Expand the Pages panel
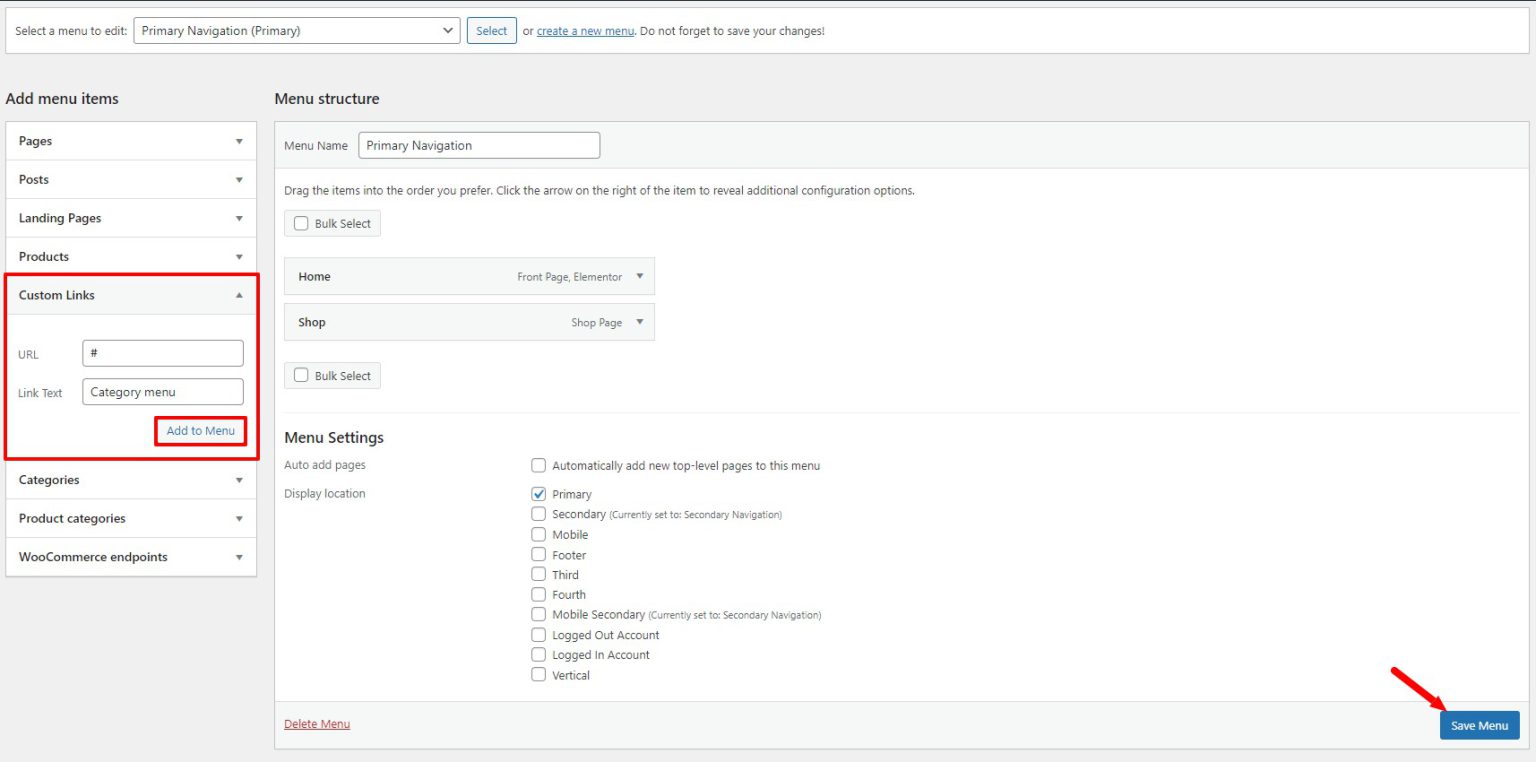The image size is (1536, 762). [131, 140]
